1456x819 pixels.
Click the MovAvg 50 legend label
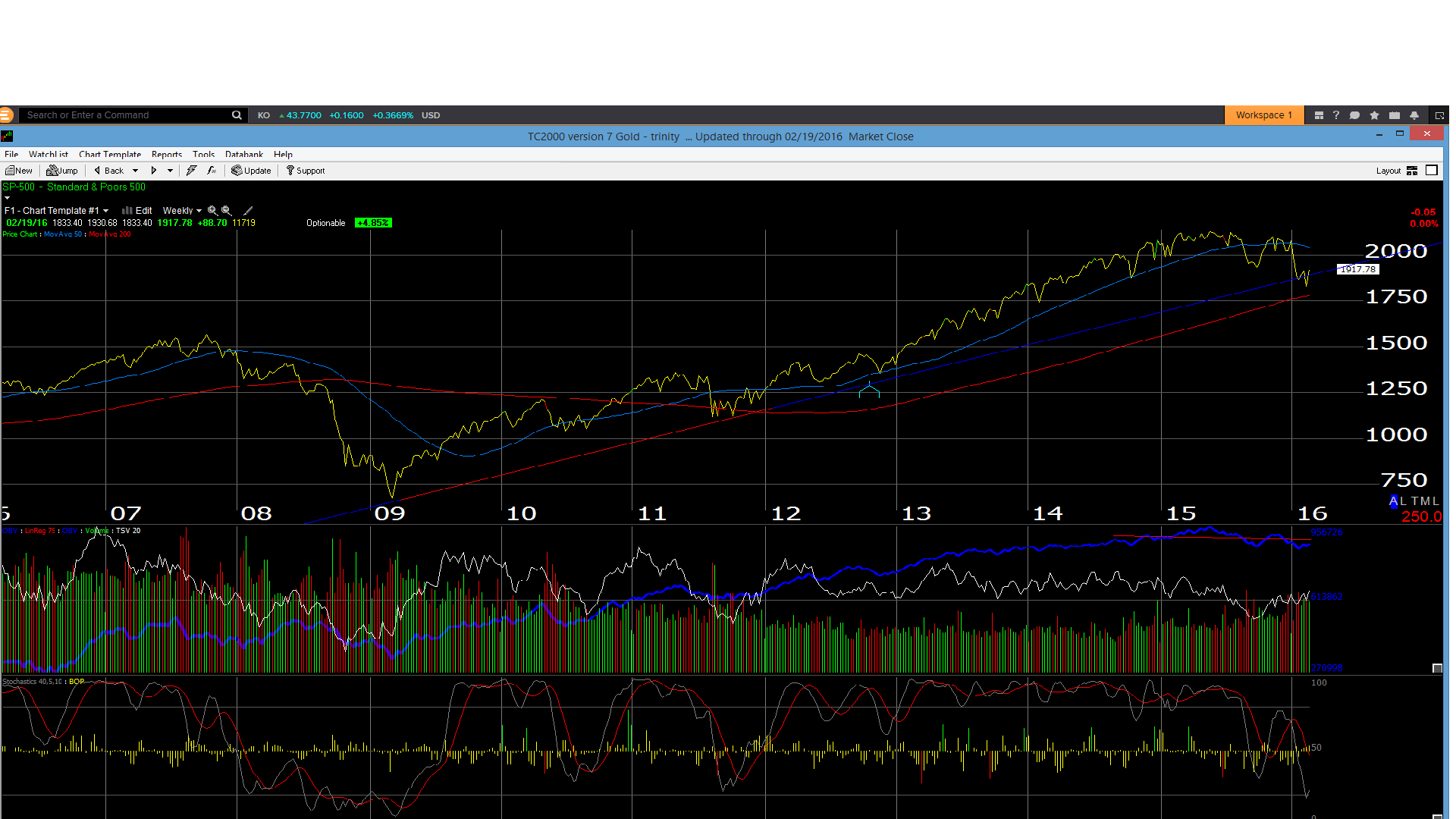[x=63, y=234]
